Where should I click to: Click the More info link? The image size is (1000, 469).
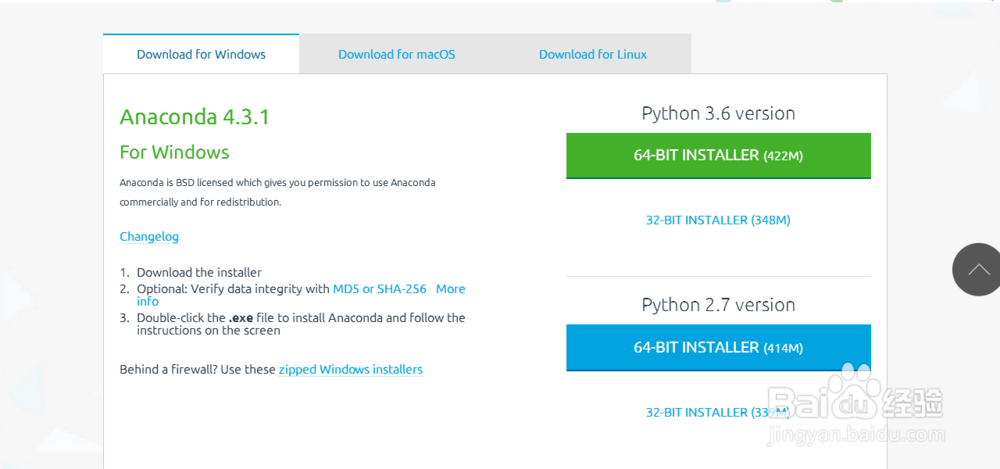(450, 289)
